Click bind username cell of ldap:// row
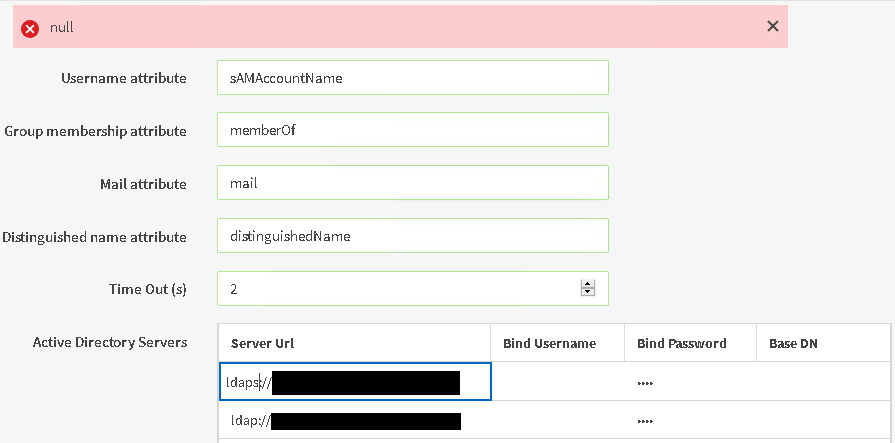This screenshot has height=443, width=895. pyautogui.click(x=557, y=420)
